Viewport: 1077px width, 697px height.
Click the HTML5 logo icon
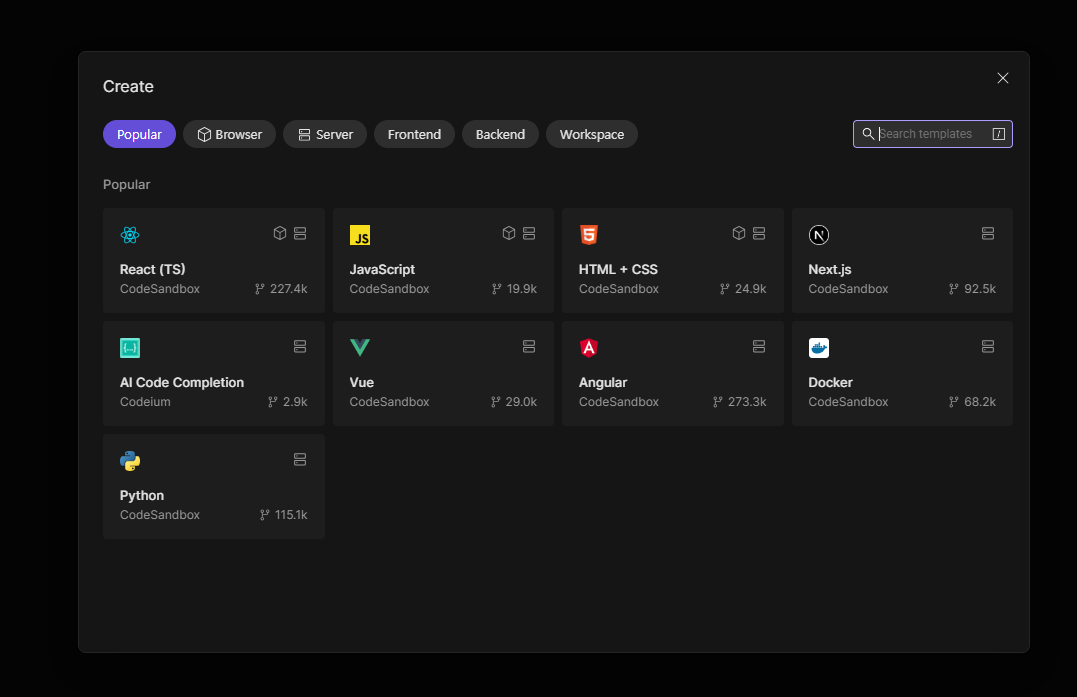click(x=589, y=235)
